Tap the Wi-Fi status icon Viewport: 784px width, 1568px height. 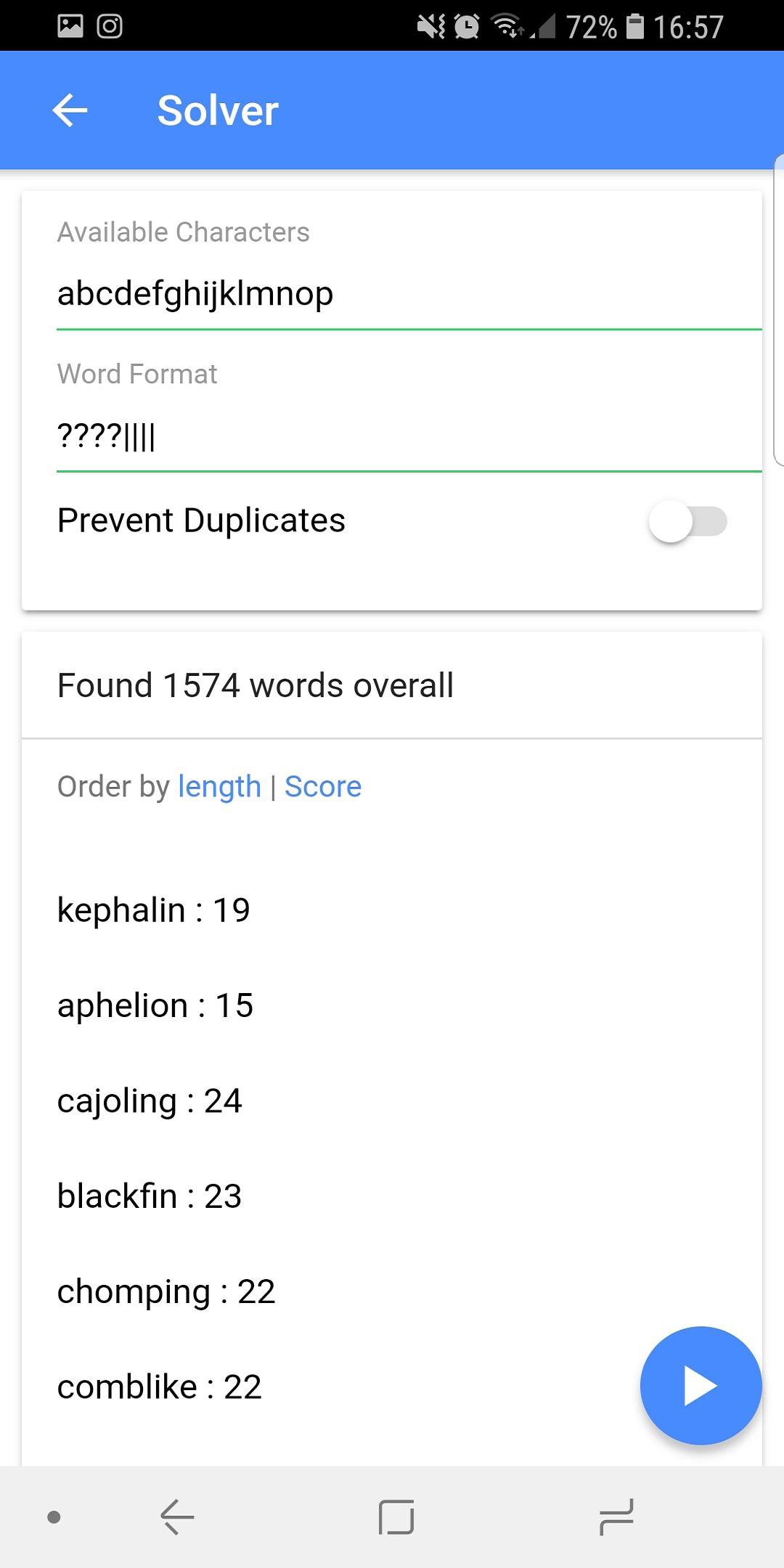click(507, 27)
